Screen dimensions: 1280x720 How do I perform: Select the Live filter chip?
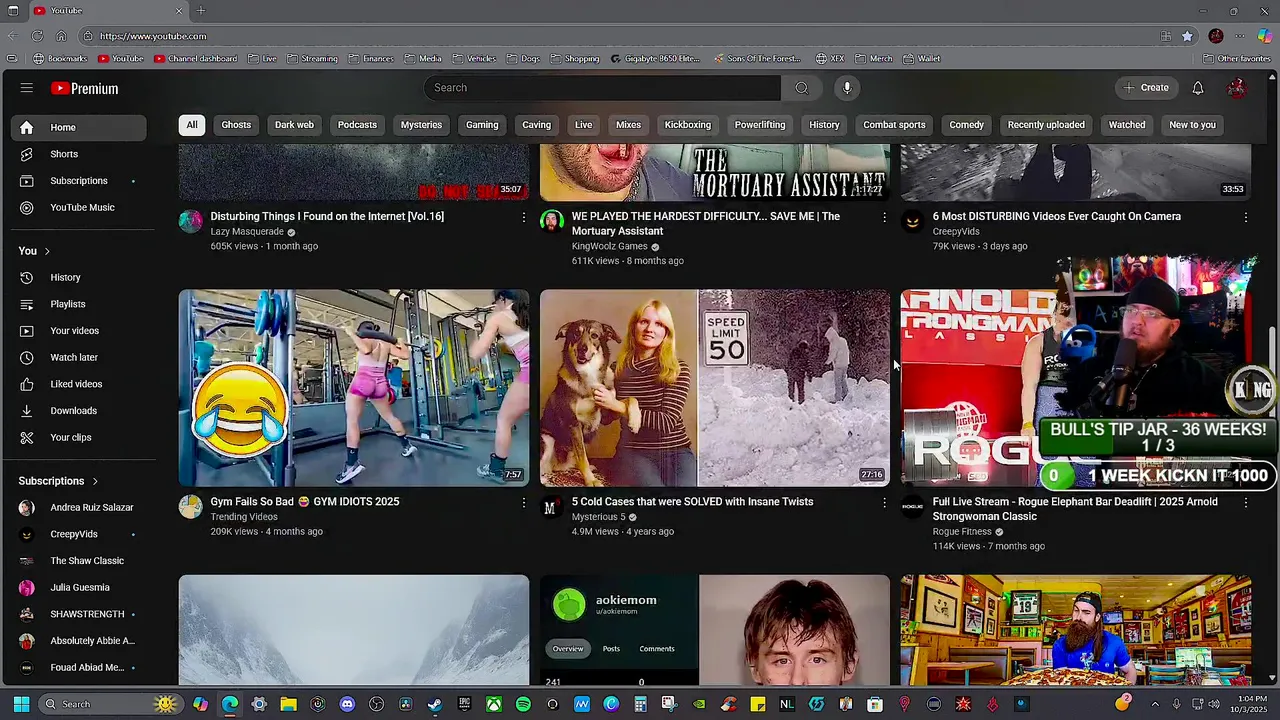coord(583,125)
